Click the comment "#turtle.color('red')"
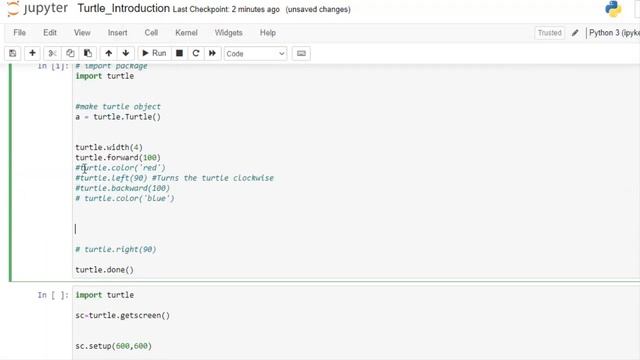Viewport: 640px width, 360px height. pyautogui.click(x=120, y=168)
